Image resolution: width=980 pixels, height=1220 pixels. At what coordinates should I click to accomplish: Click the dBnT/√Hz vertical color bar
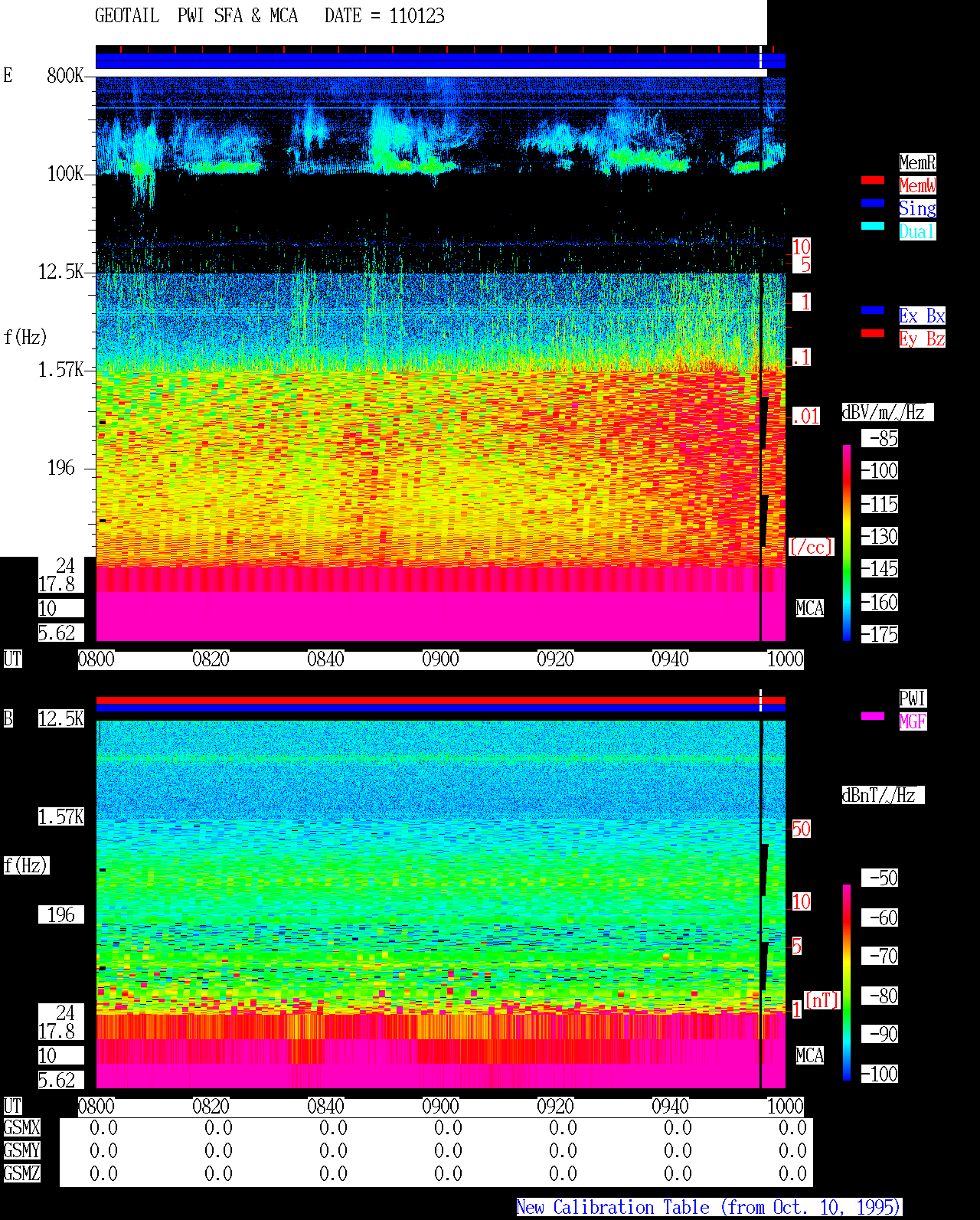(847, 983)
